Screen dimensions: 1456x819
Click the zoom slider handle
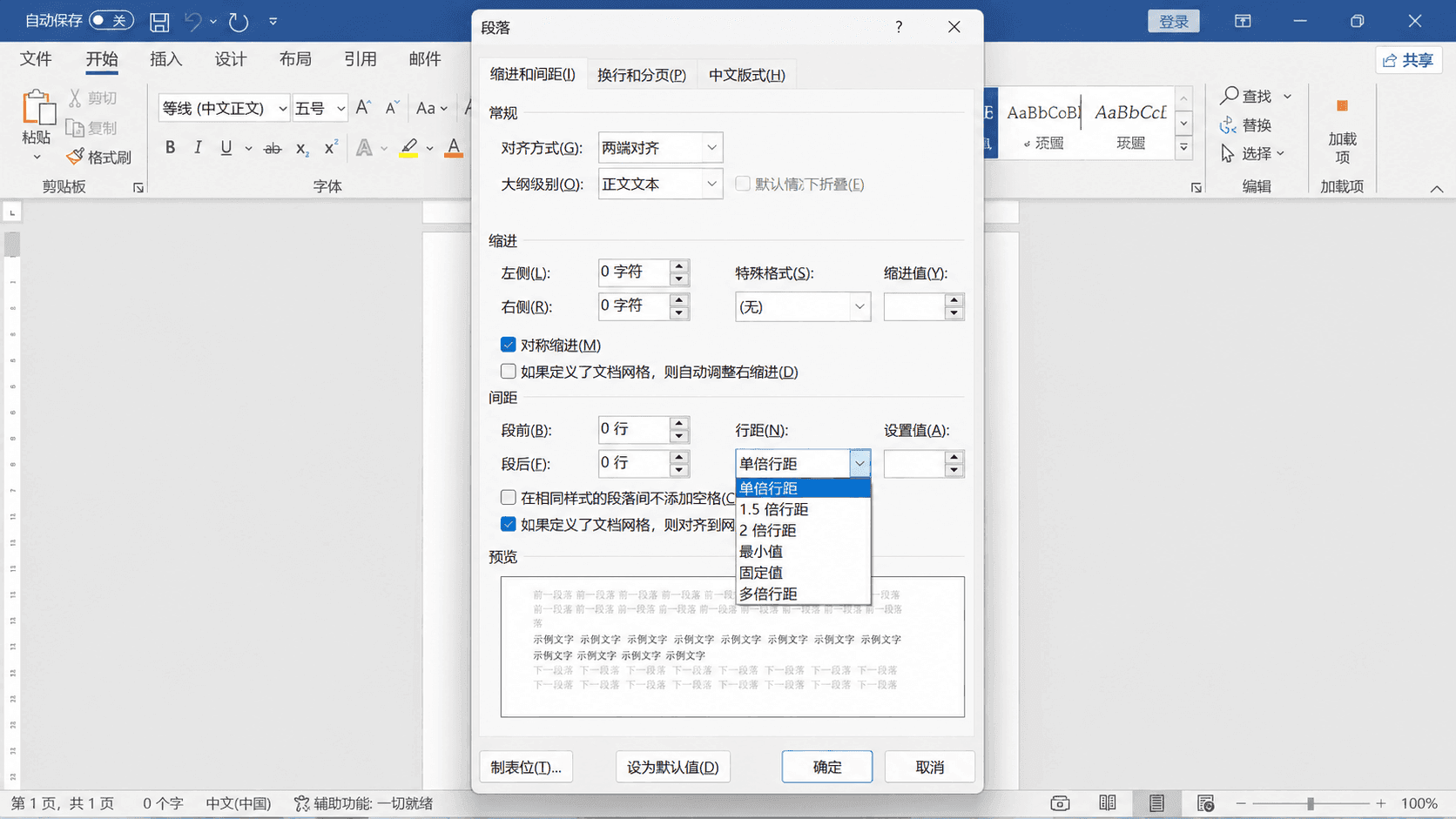tap(1310, 803)
